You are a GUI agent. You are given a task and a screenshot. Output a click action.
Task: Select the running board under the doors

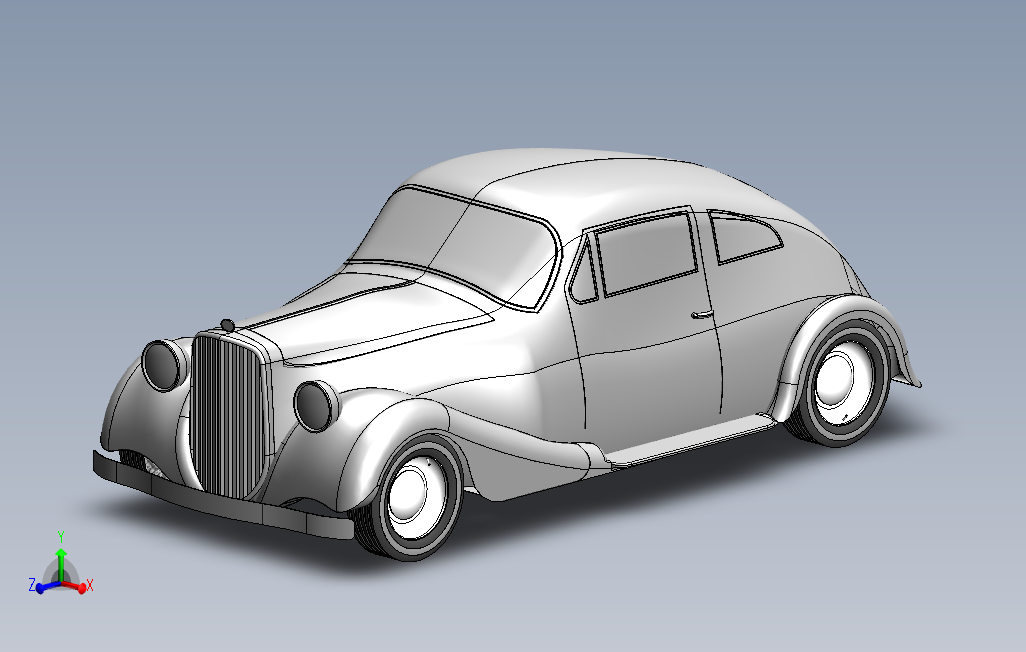[x=690, y=442]
